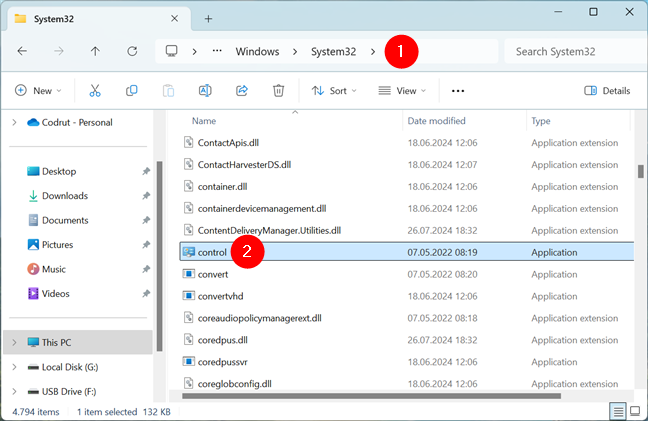This screenshot has height=421, width=648.
Task: Select the container.dll file
Action: pos(222,186)
